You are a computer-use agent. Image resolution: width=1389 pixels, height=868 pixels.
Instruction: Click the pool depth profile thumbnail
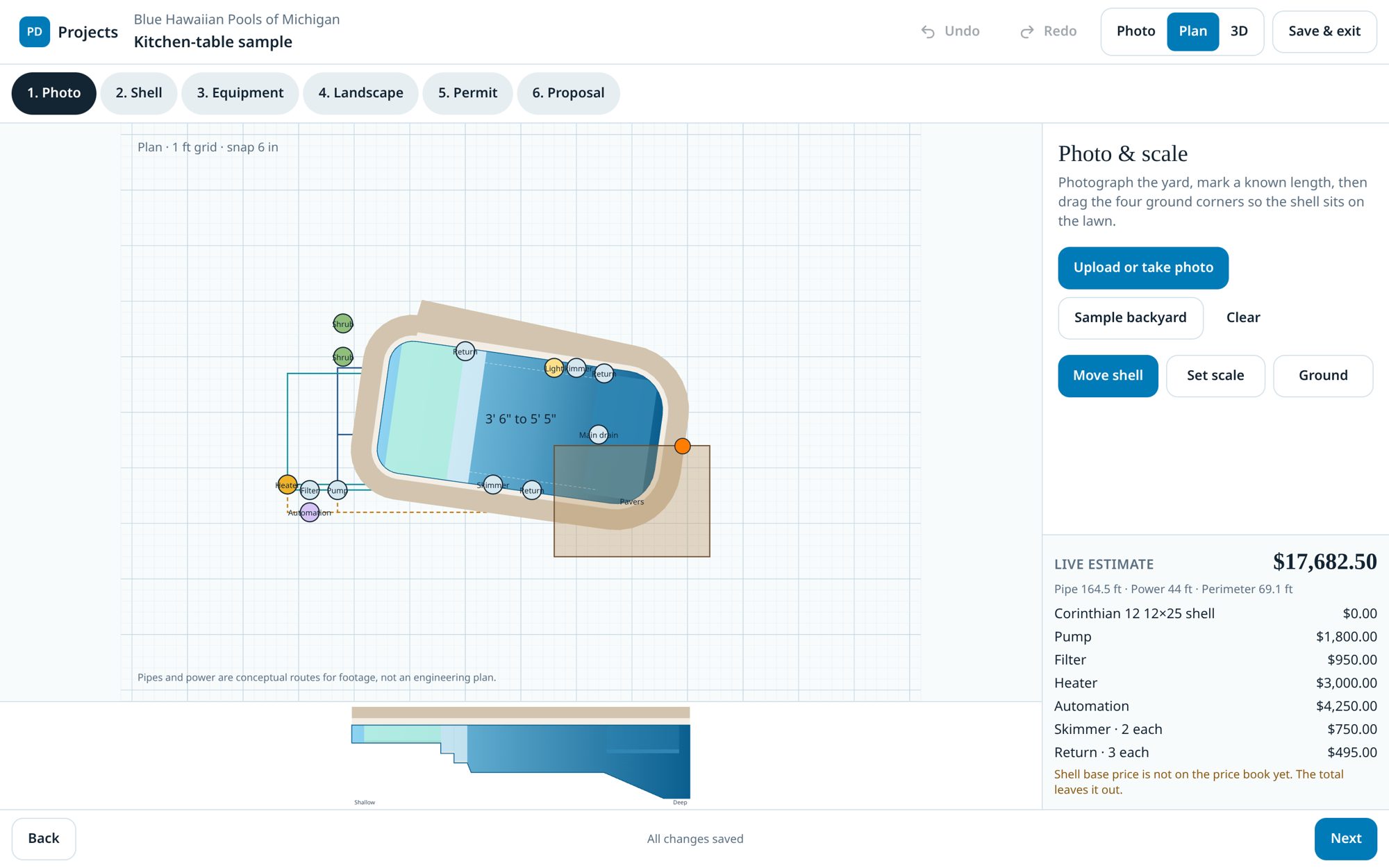pos(520,756)
